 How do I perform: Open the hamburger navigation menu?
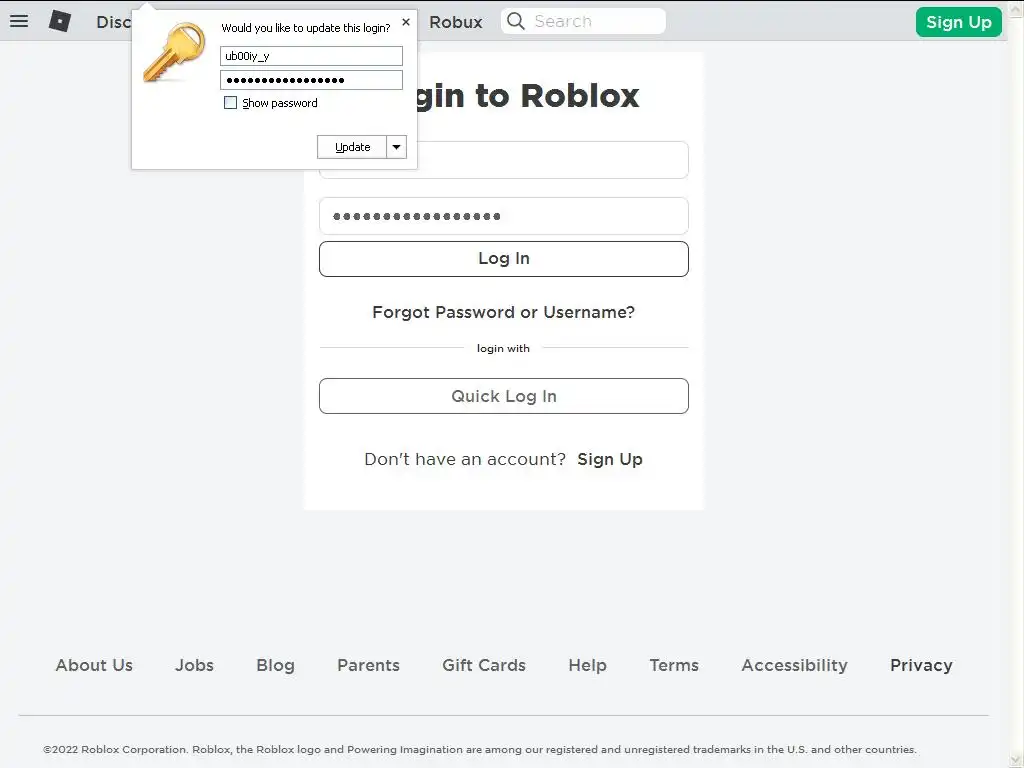click(x=19, y=21)
